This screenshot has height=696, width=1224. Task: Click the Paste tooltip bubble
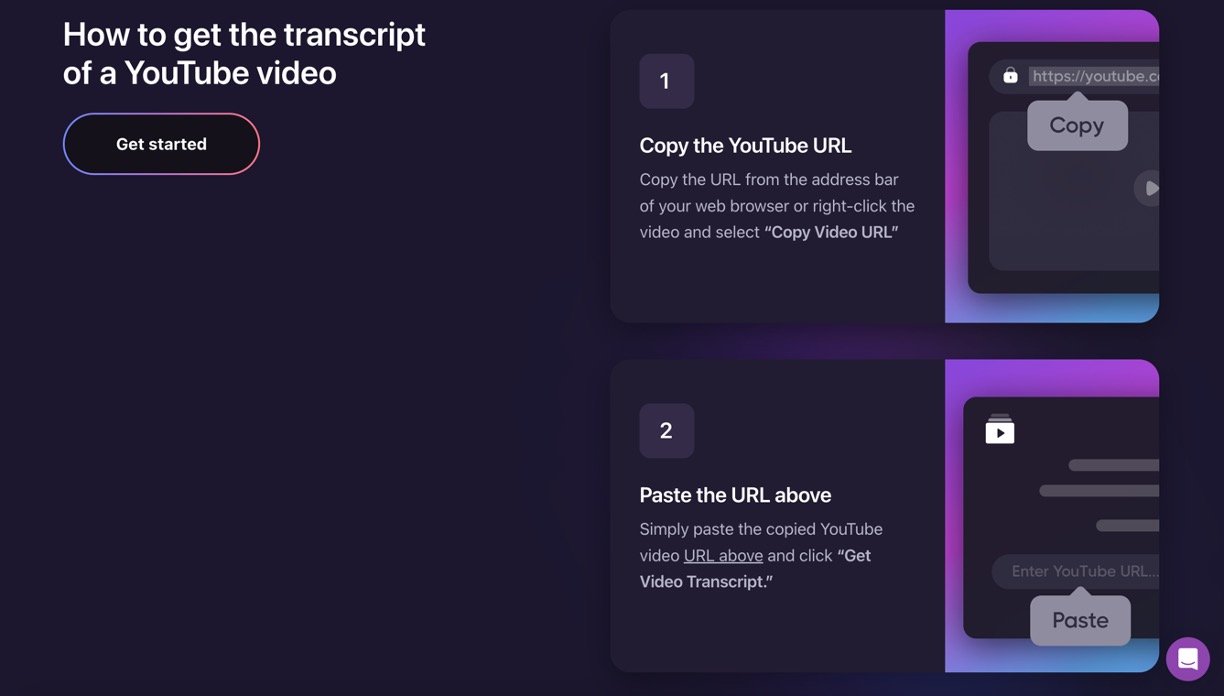pyautogui.click(x=1080, y=621)
